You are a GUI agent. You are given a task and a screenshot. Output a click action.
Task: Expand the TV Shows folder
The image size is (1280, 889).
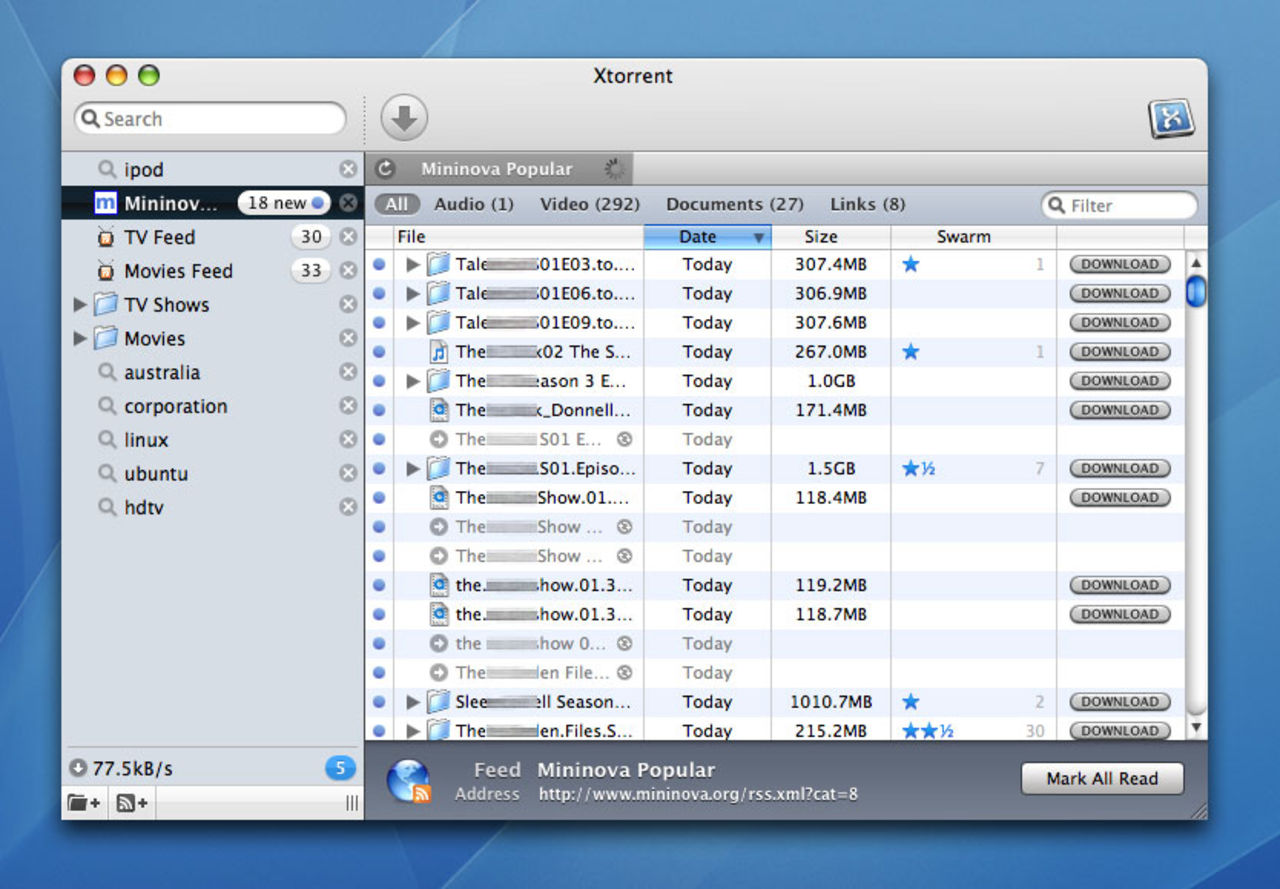click(x=80, y=305)
